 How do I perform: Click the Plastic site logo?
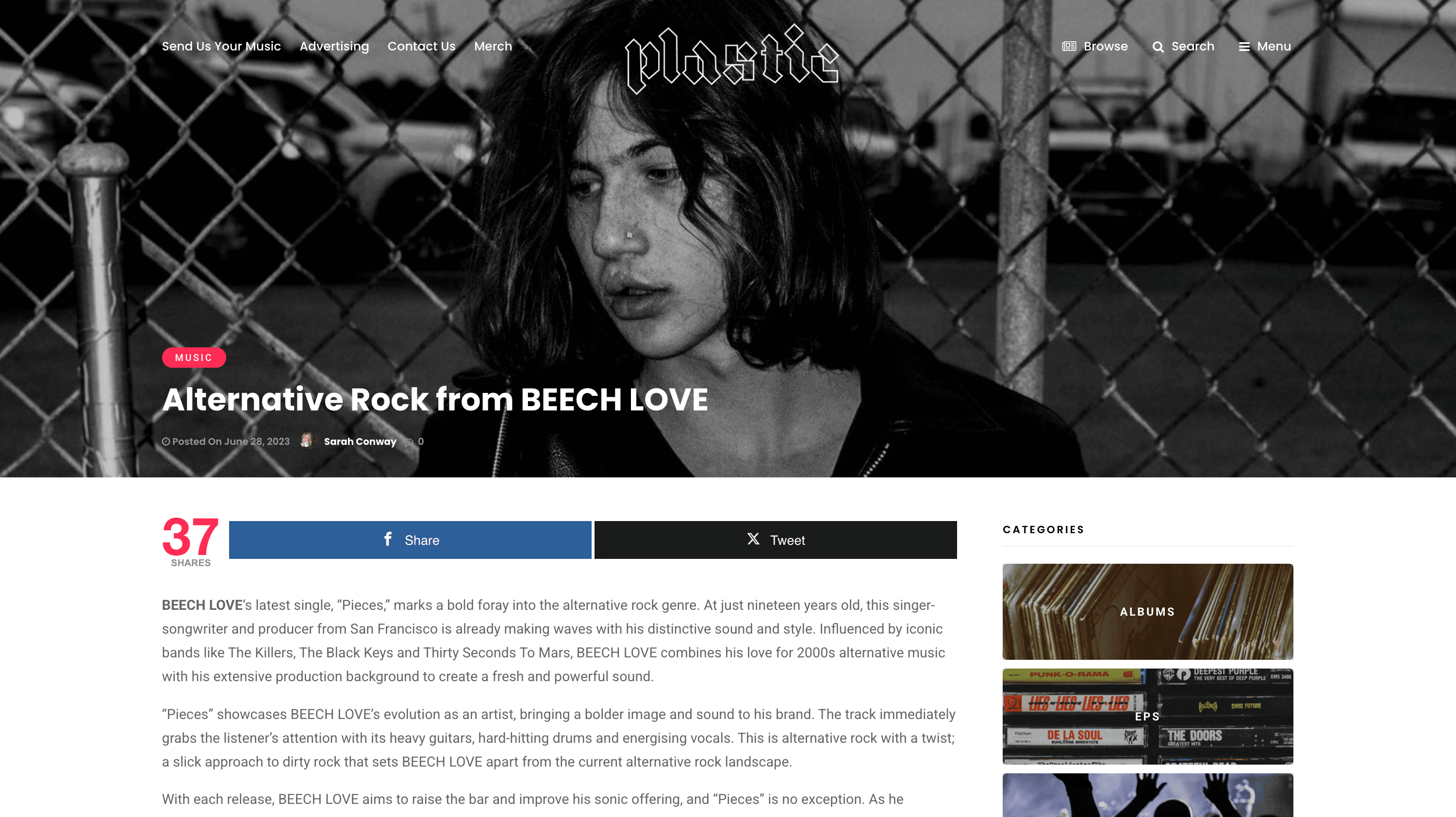tap(731, 59)
